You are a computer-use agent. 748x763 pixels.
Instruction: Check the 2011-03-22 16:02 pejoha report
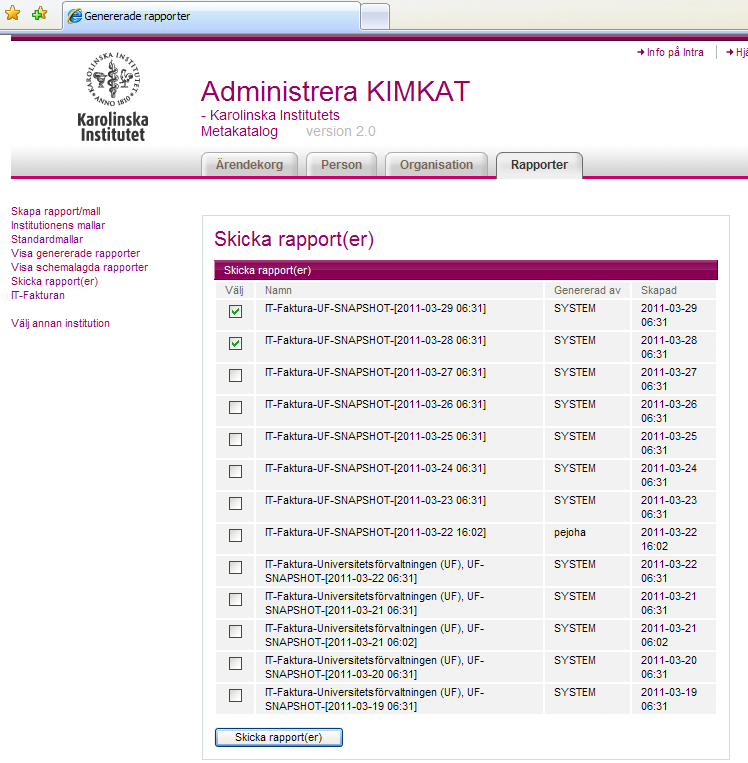pyautogui.click(x=236, y=535)
